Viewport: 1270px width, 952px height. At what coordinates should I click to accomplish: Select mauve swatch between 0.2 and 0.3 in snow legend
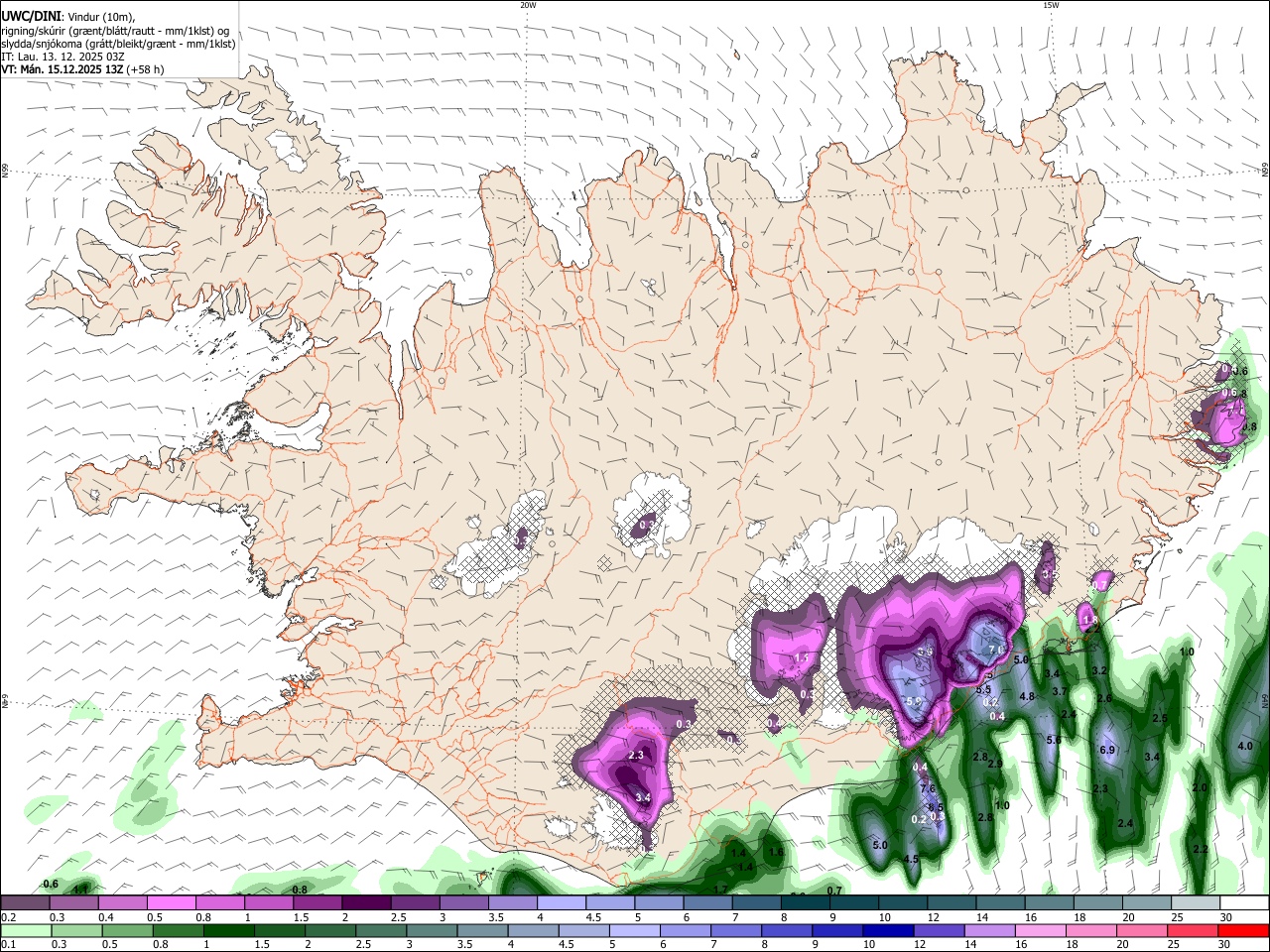(x=25, y=902)
